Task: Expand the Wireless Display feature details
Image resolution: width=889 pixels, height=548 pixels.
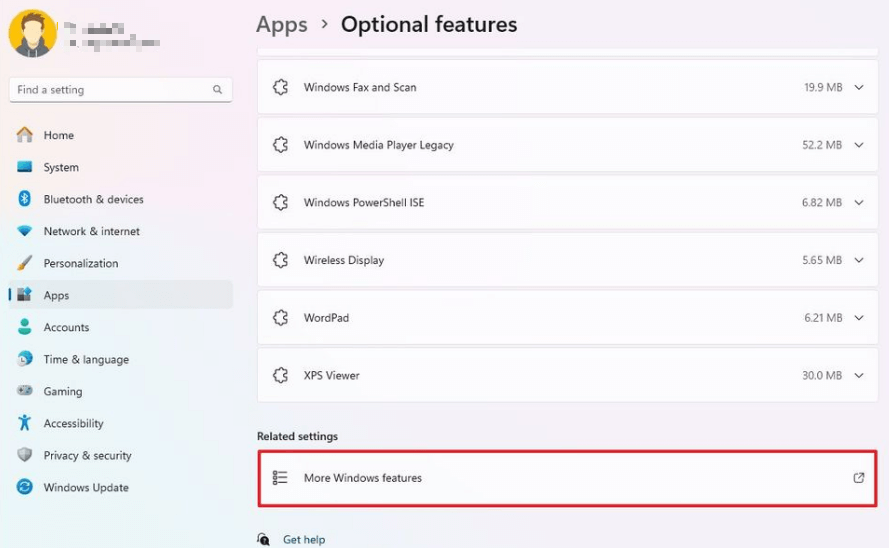Action: (x=858, y=260)
